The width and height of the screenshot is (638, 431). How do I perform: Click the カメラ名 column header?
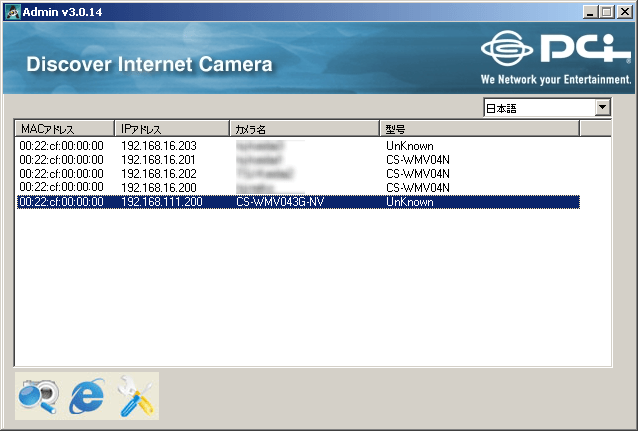(x=304, y=129)
